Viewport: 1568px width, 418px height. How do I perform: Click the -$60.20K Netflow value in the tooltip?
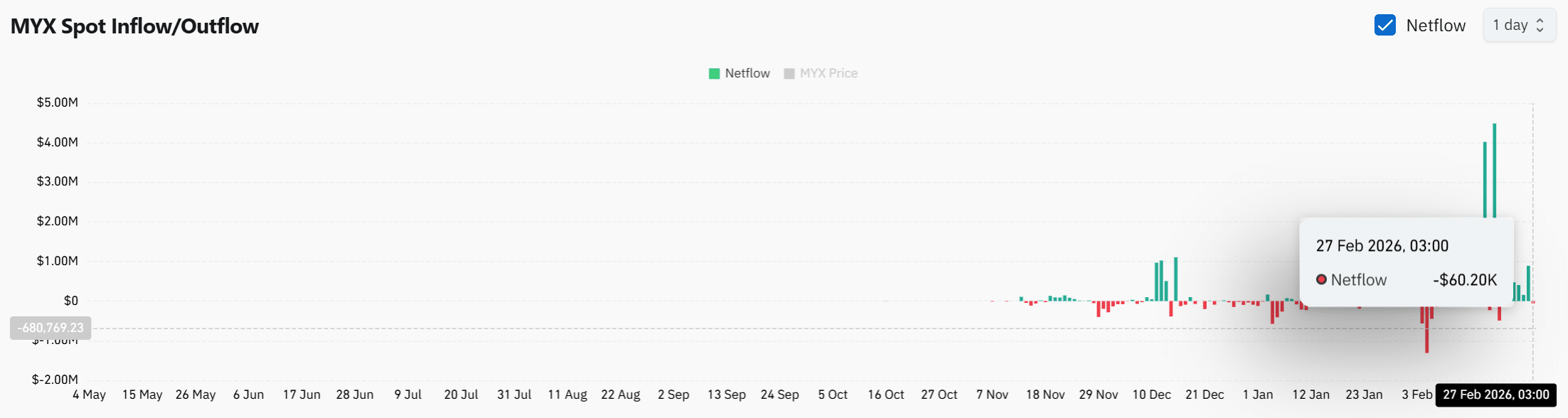click(1463, 279)
